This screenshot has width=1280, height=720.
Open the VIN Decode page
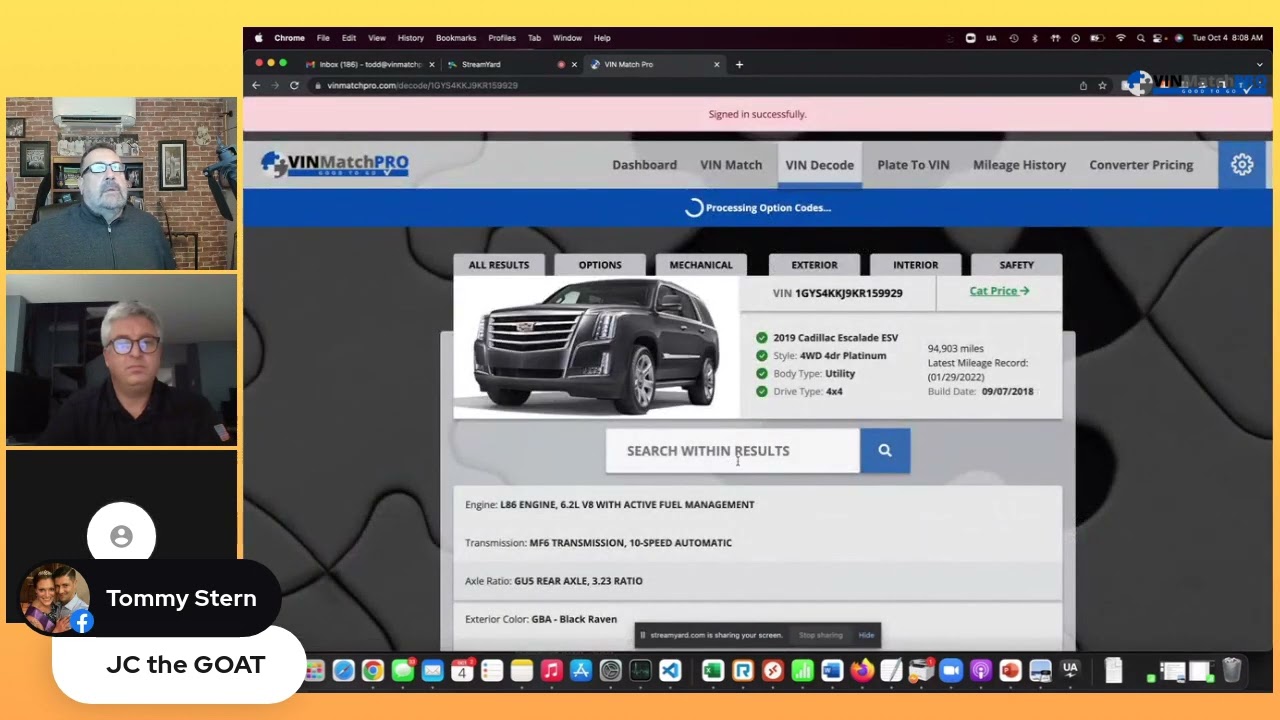pos(820,165)
